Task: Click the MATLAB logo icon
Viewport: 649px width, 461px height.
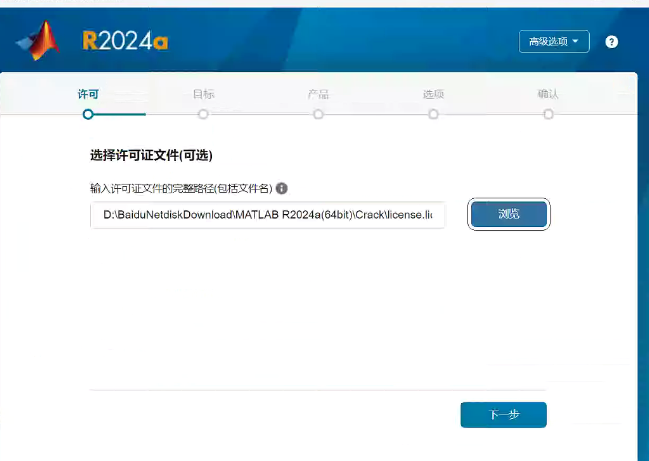Action: click(x=38, y=40)
